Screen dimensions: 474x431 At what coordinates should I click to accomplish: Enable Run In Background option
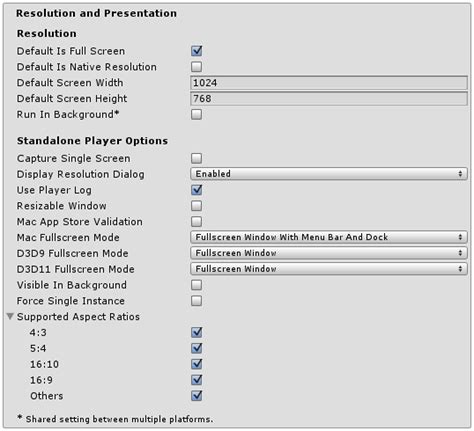pos(196,114)
